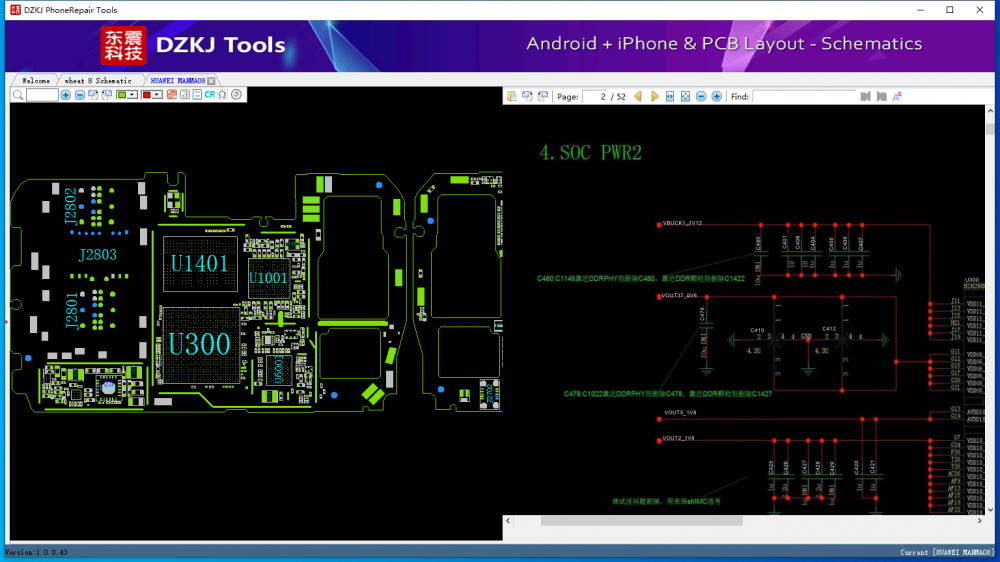Open the red color dropdown

[157, 95]
